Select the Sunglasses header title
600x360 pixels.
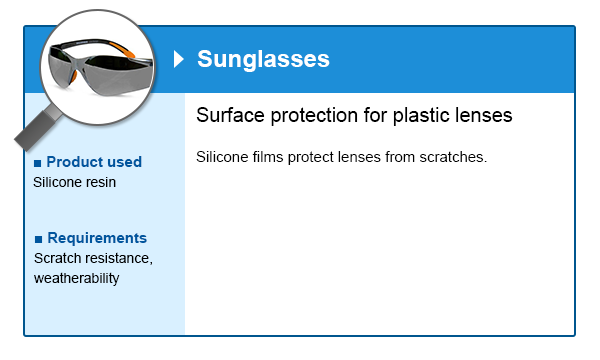[263, 59]
